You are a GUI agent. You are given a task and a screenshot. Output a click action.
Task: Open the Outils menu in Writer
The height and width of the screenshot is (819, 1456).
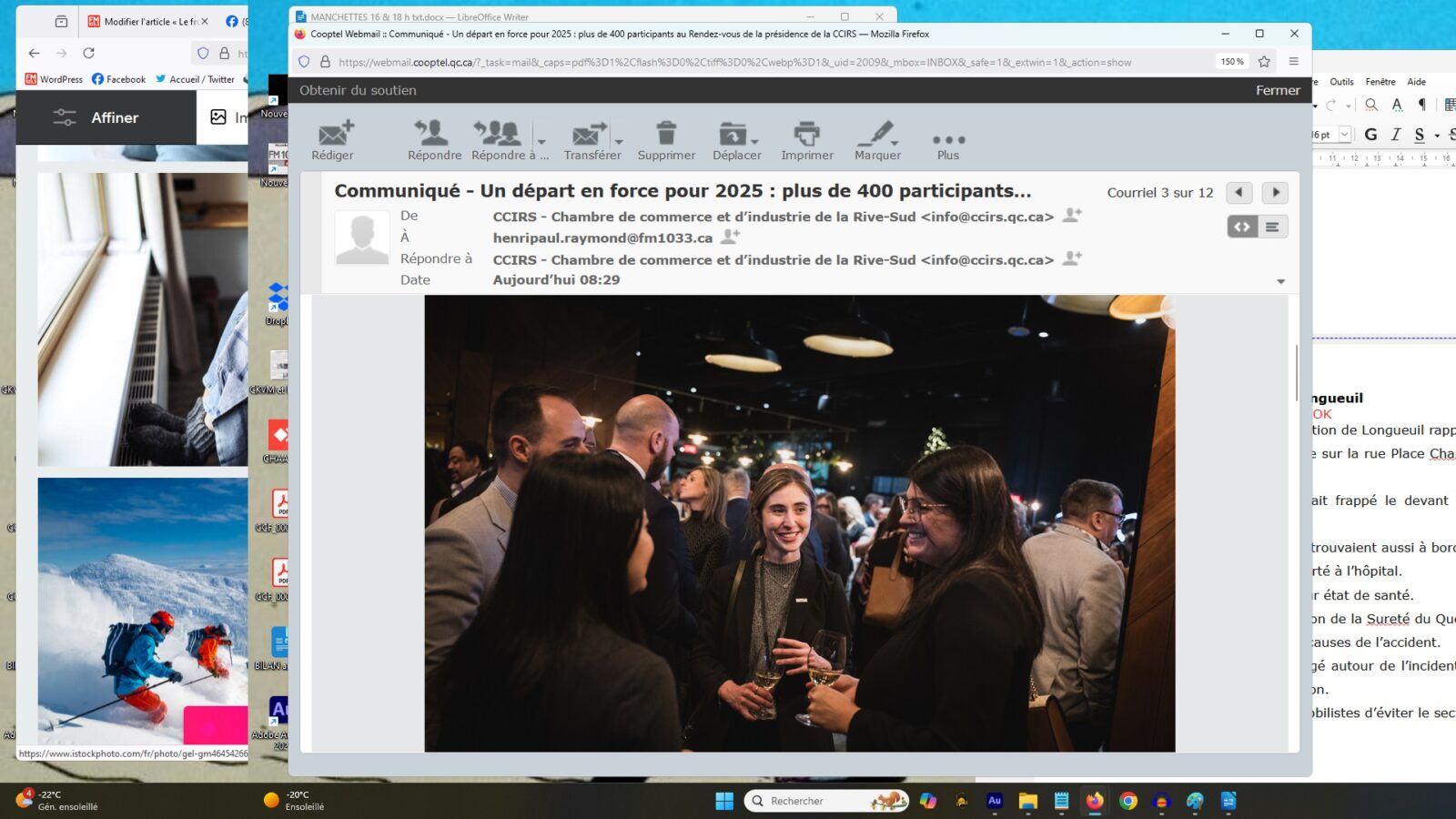[x=1341, y=82]
